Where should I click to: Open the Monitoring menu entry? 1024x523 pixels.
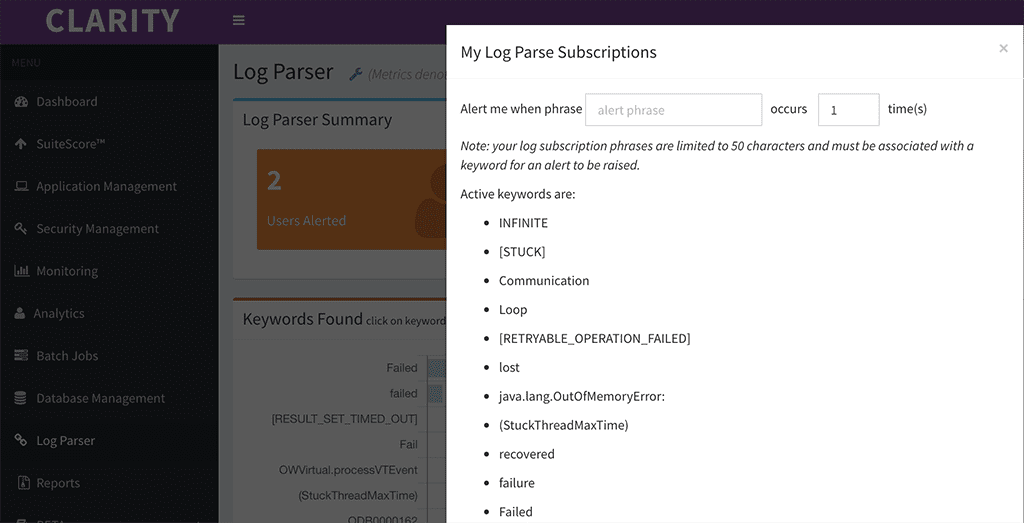67,271
